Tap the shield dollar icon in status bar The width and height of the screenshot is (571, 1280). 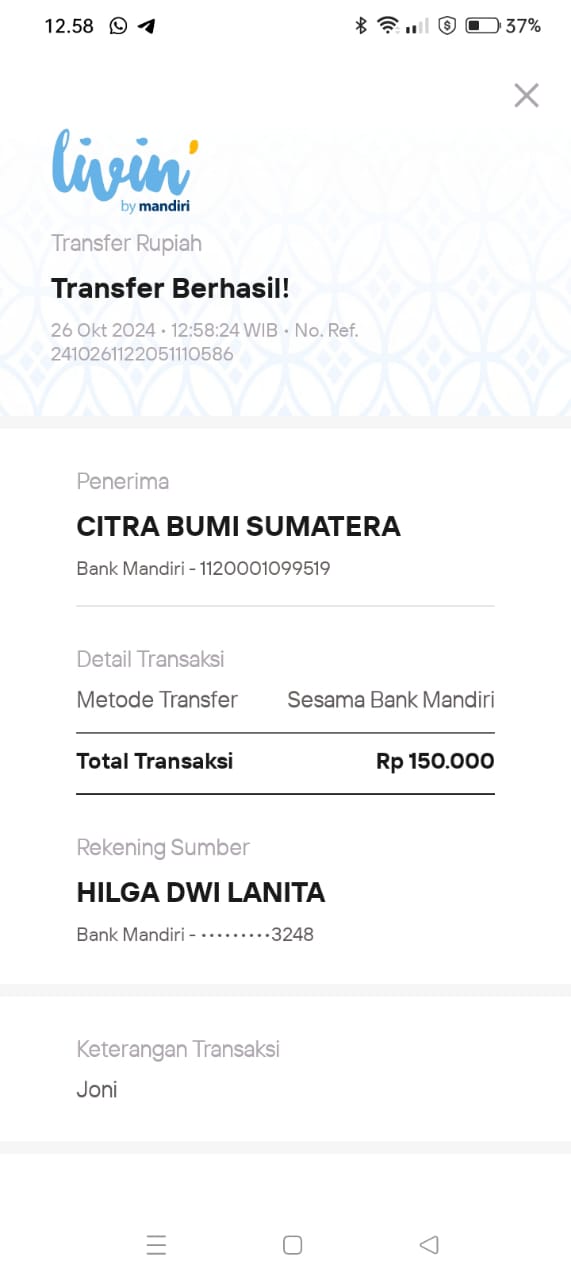pyautogui.click(x=448, y=26)
